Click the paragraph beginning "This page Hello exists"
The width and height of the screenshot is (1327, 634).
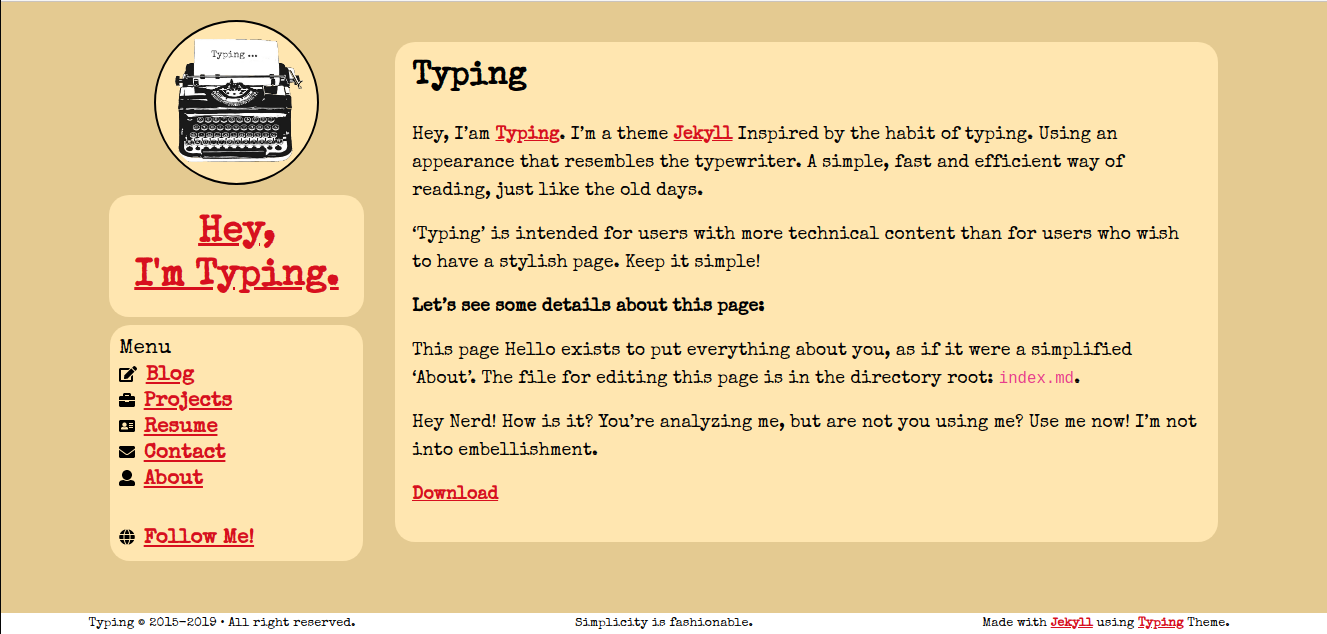(772, 363)
